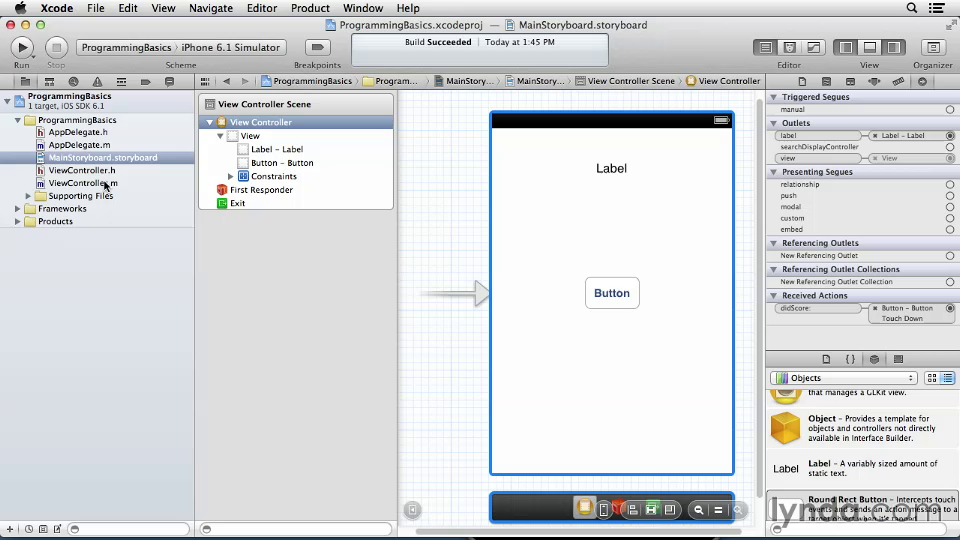The height and width of the screenshot is (540, 960).
Task: Expand the Frameworks folder
Action: (18, 209)
